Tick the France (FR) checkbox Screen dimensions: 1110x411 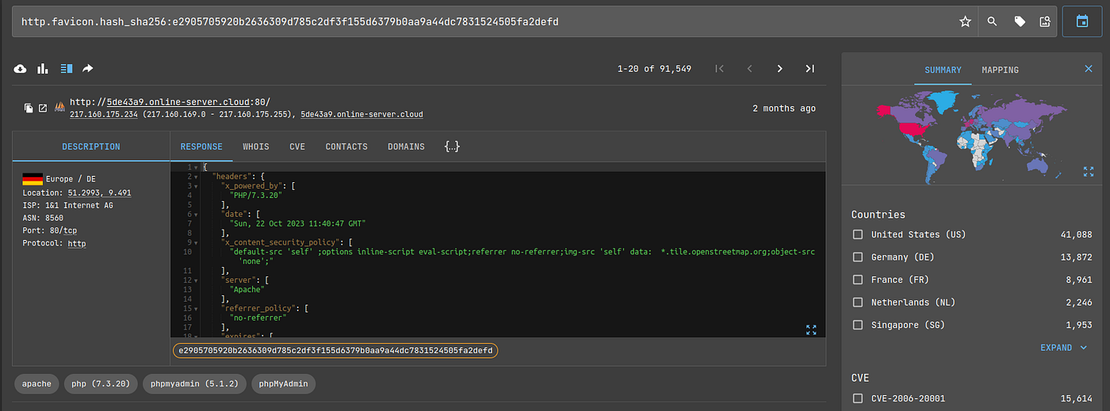pos(858,279)
